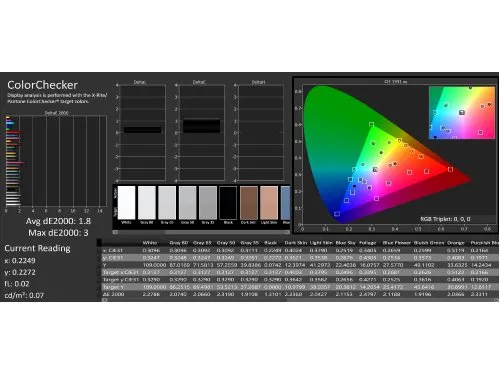Click the Foliage column header

pyautogui.click(x=367, y=243)
